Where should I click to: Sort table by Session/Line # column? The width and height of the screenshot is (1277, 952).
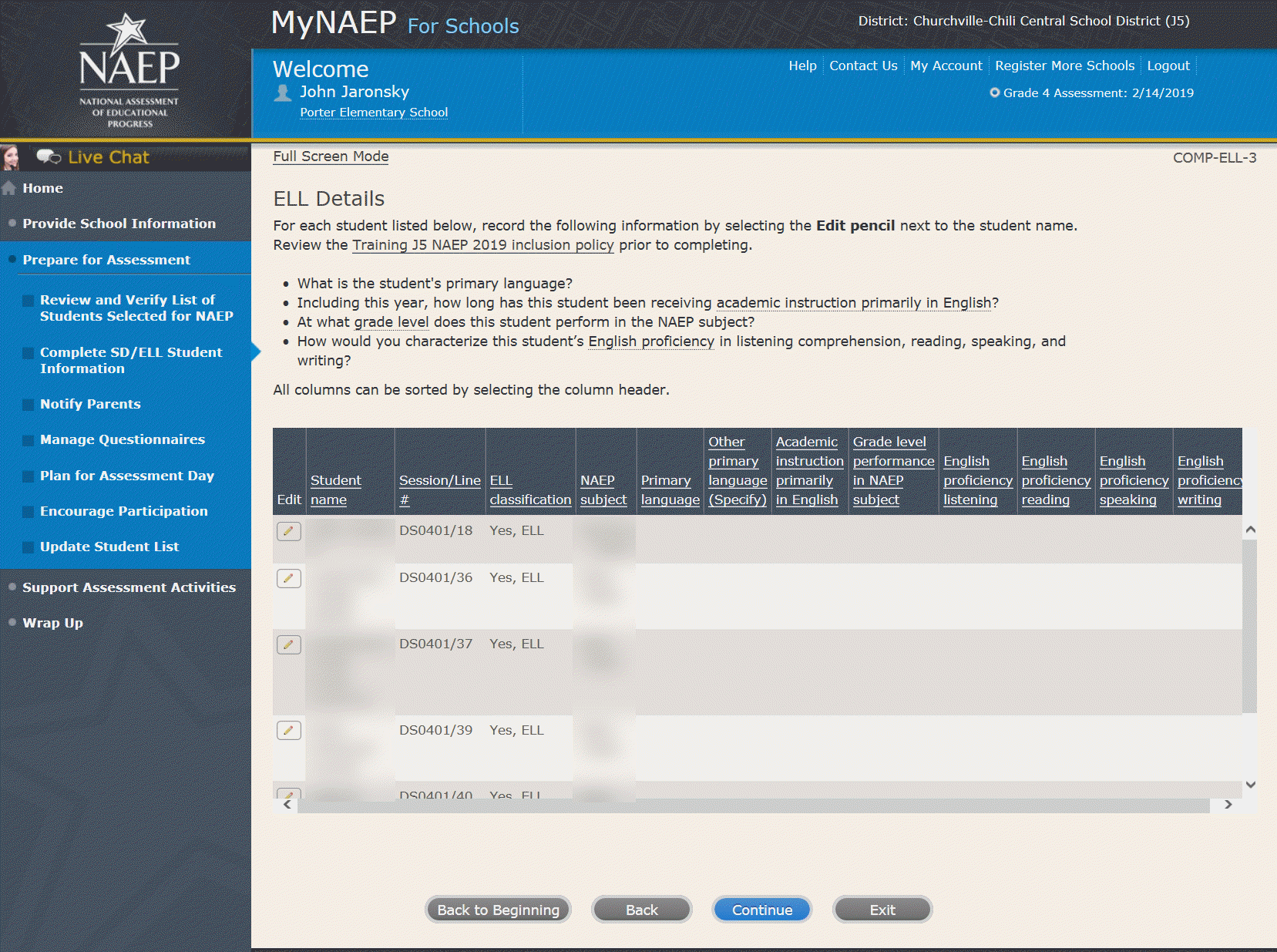(440, 490)
